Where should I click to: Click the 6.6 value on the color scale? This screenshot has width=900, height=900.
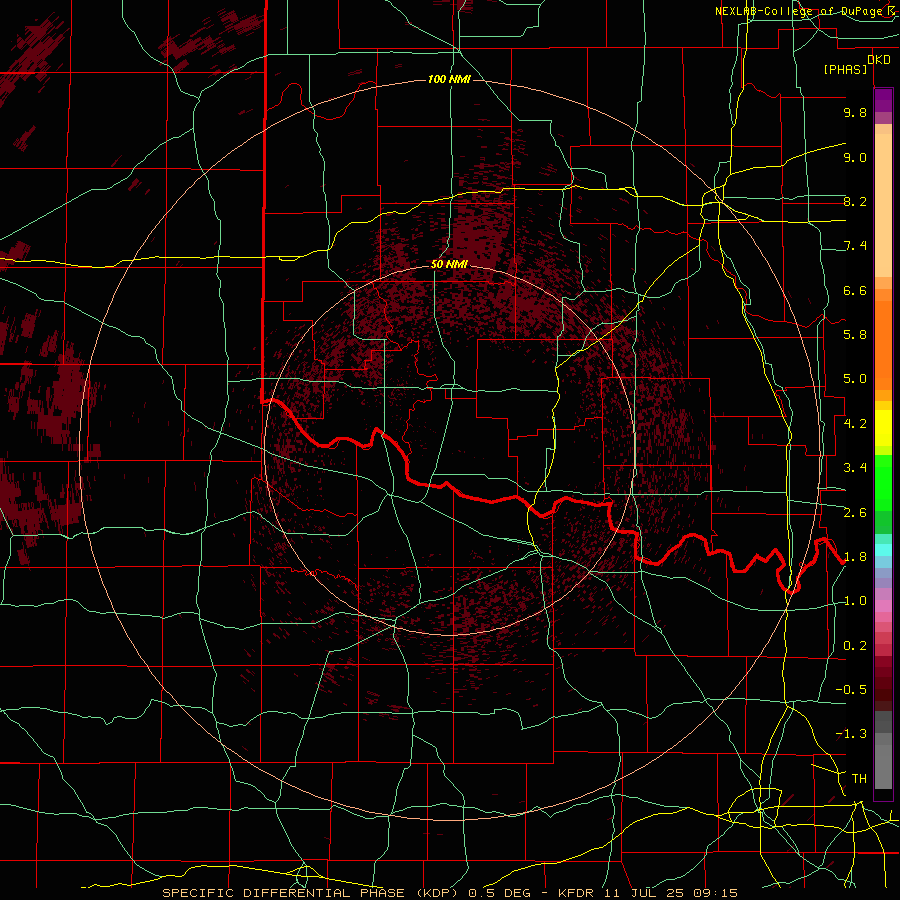point(855,290)
